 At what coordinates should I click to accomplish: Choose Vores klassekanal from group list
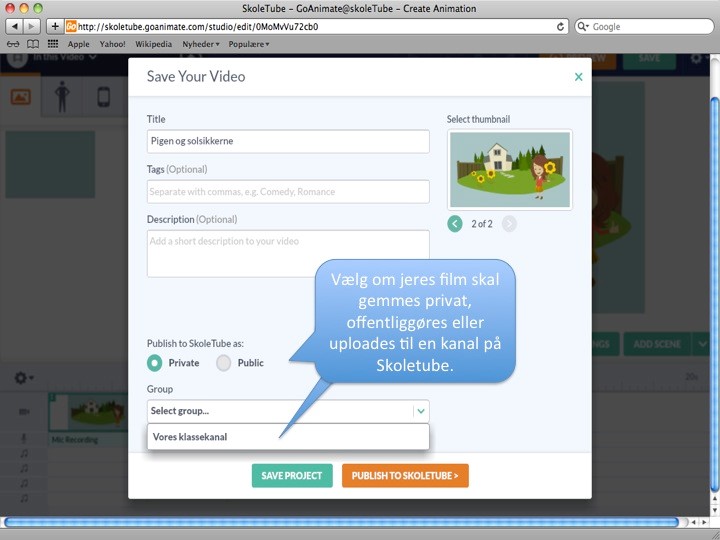pyautogui.click(x=288, y=437)
